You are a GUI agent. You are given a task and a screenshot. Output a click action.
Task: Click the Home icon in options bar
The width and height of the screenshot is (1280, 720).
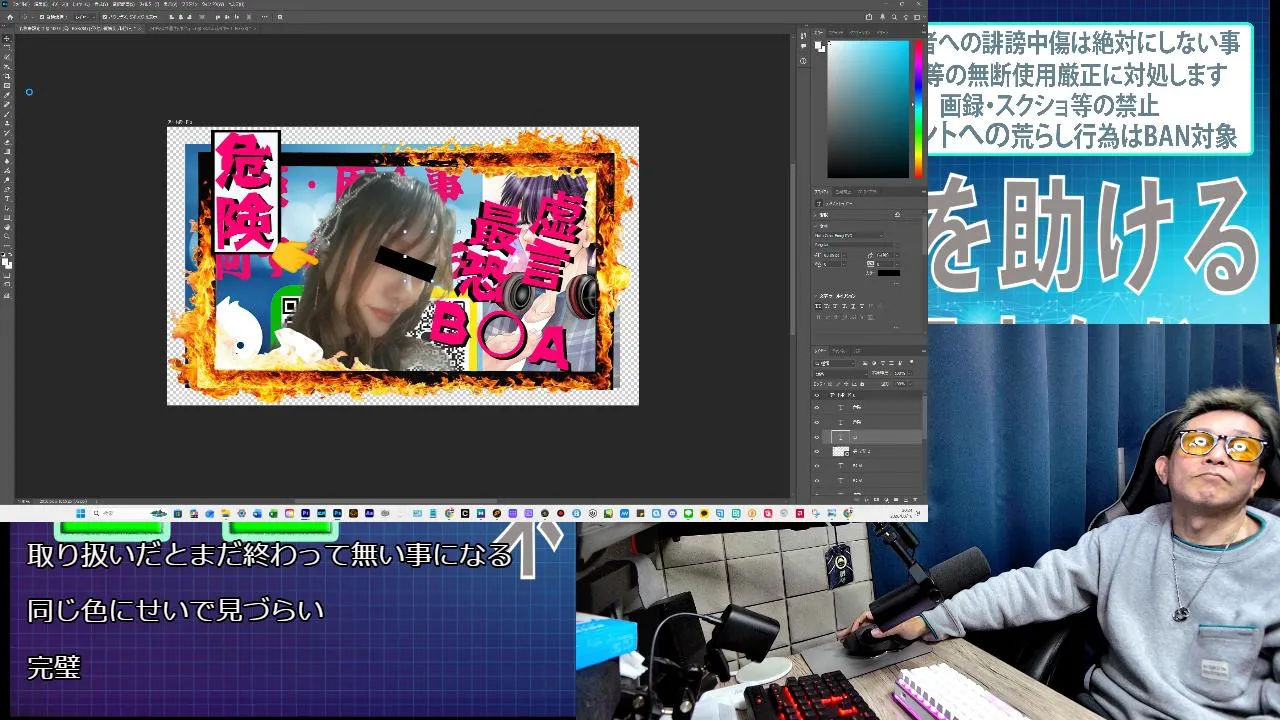[10, 17]
